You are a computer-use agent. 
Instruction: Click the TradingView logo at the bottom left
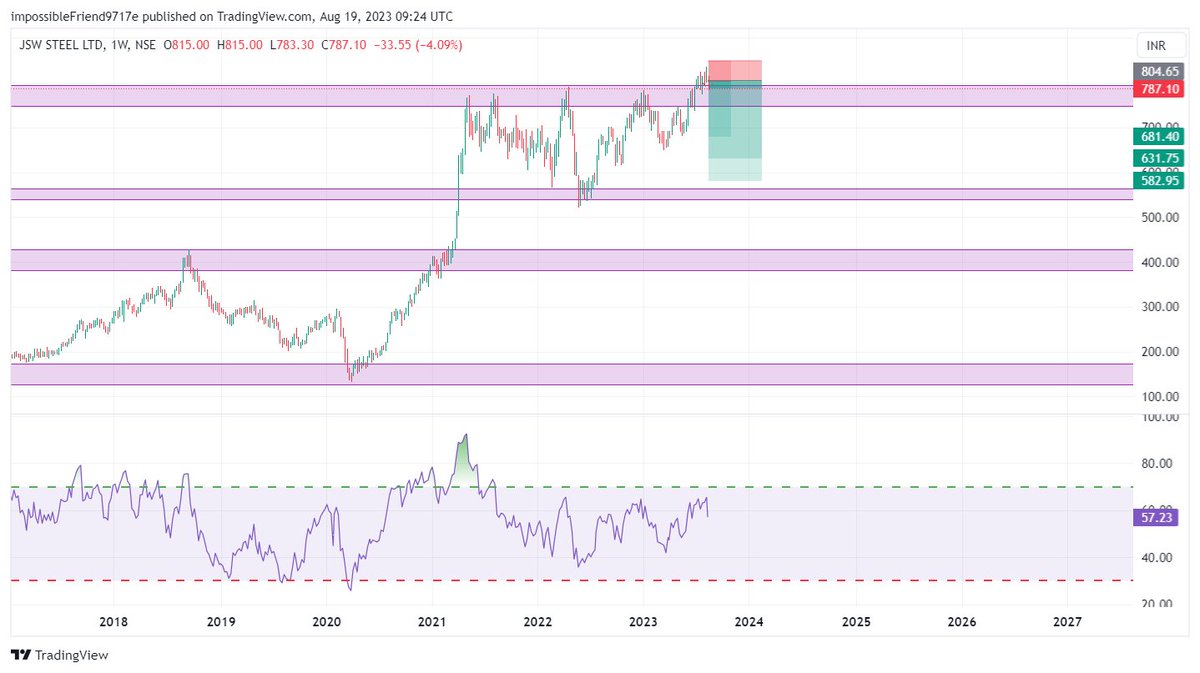tap(59, 655)
